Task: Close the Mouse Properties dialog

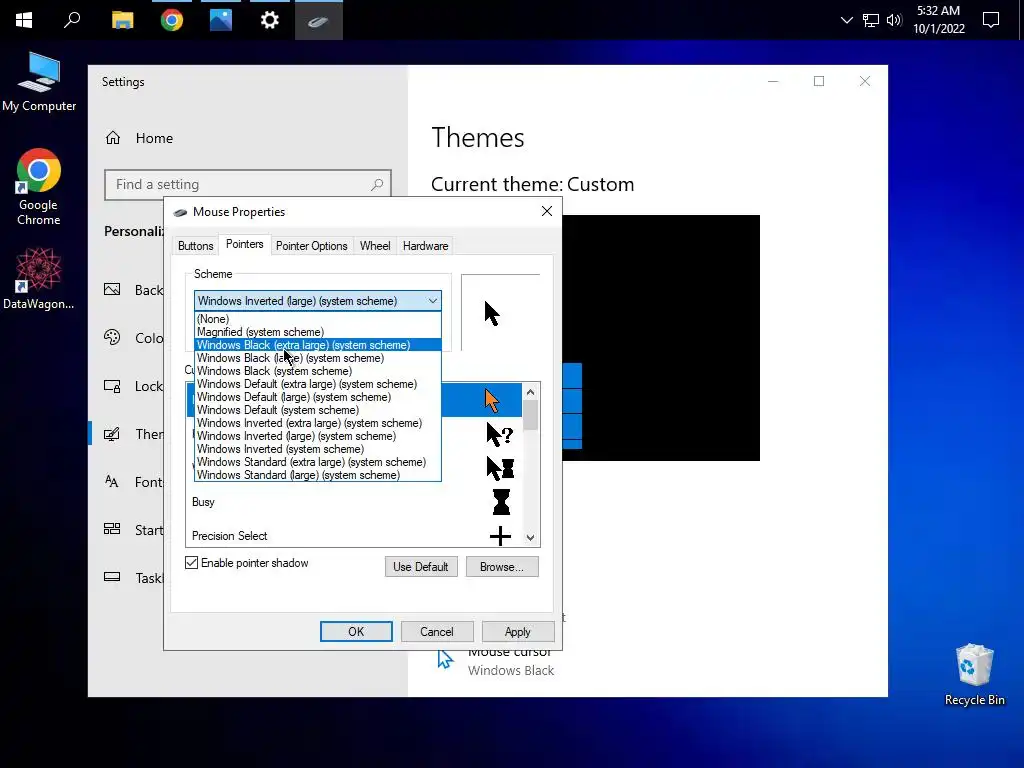Action: point(547,211)
